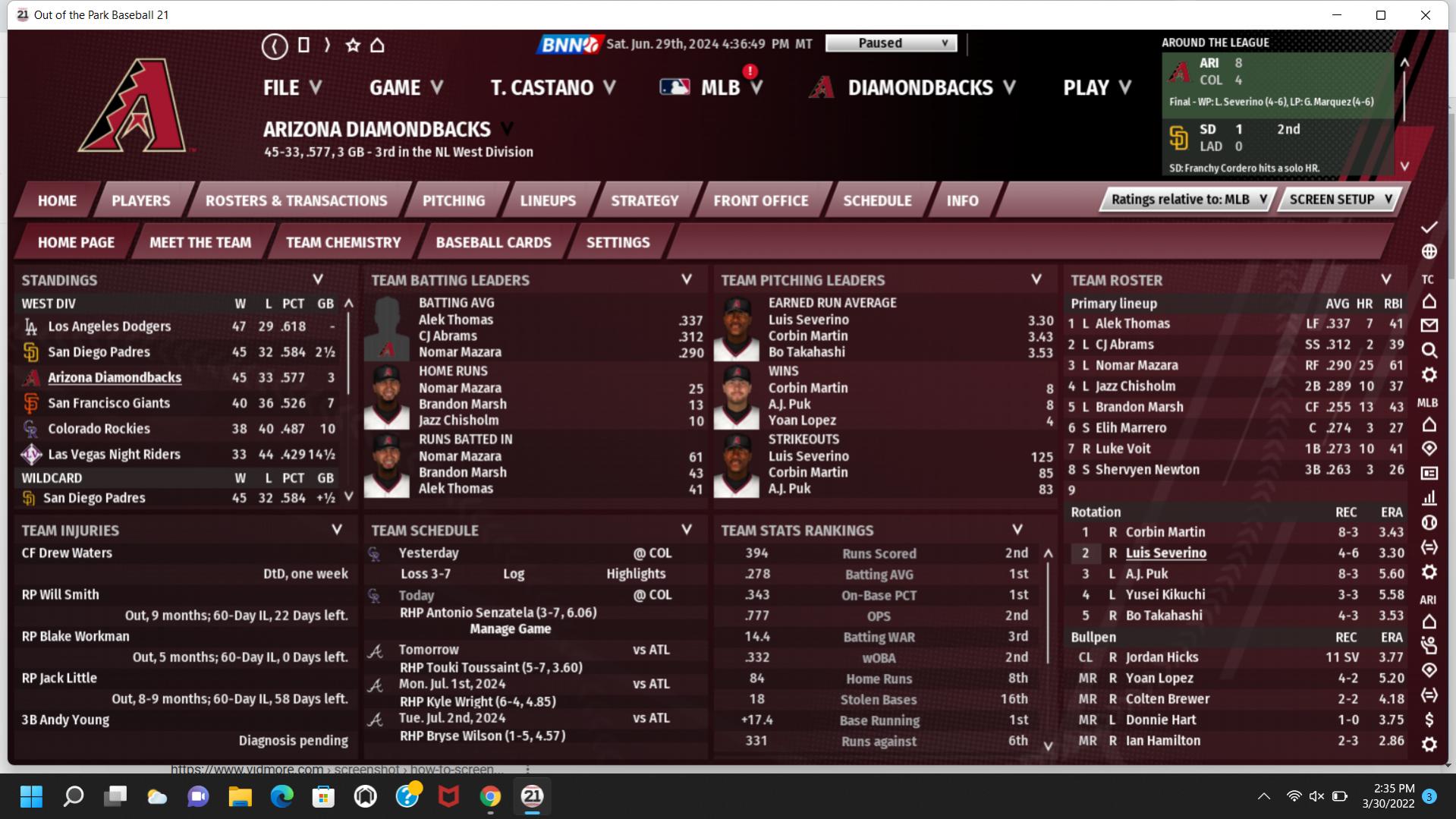Click ARI vs COL final score box
Viewport: 1456px width, 819px height.
click(x=1278, y=85)
